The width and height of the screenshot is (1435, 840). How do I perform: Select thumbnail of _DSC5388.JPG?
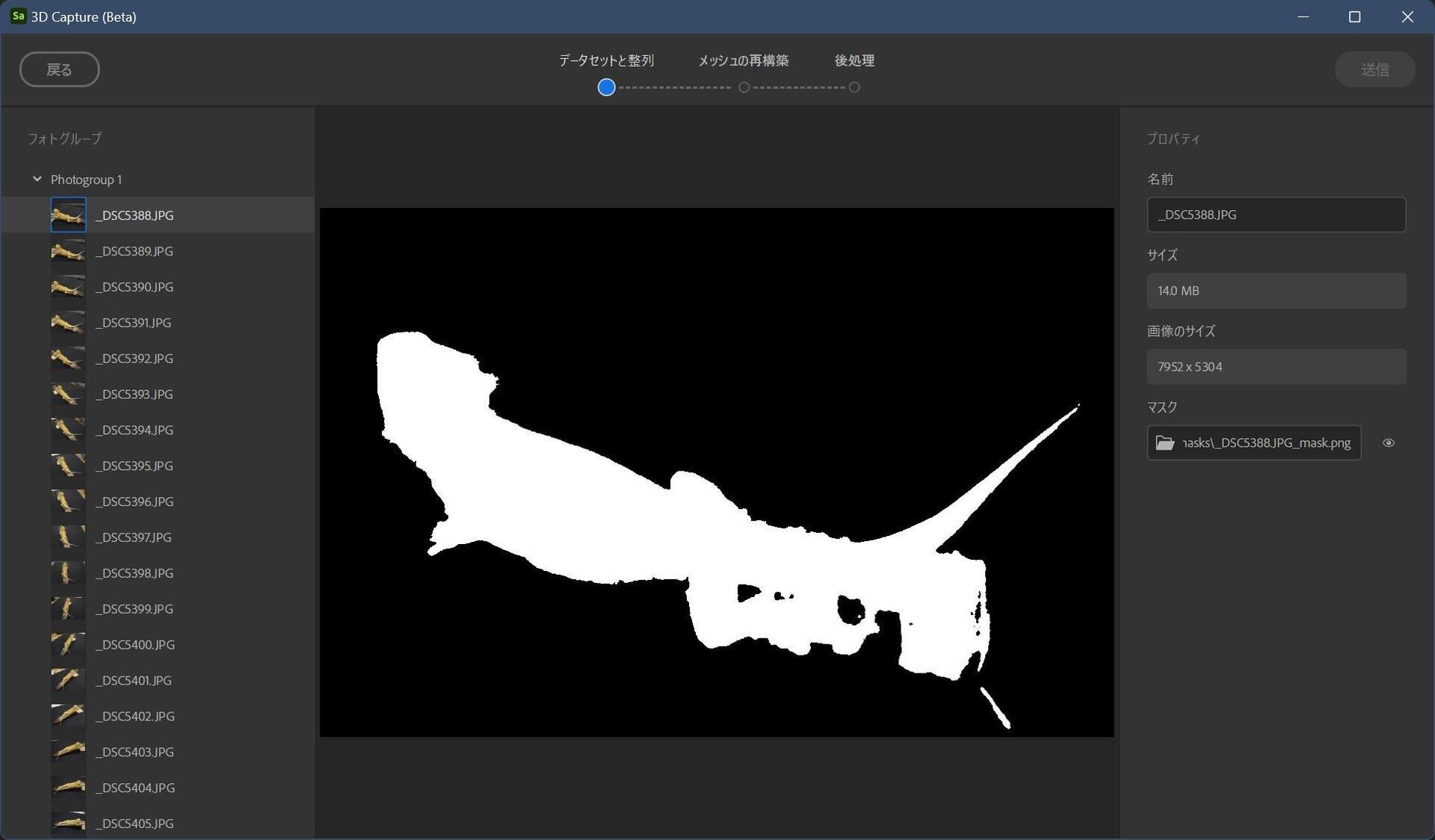pos(68,215)
